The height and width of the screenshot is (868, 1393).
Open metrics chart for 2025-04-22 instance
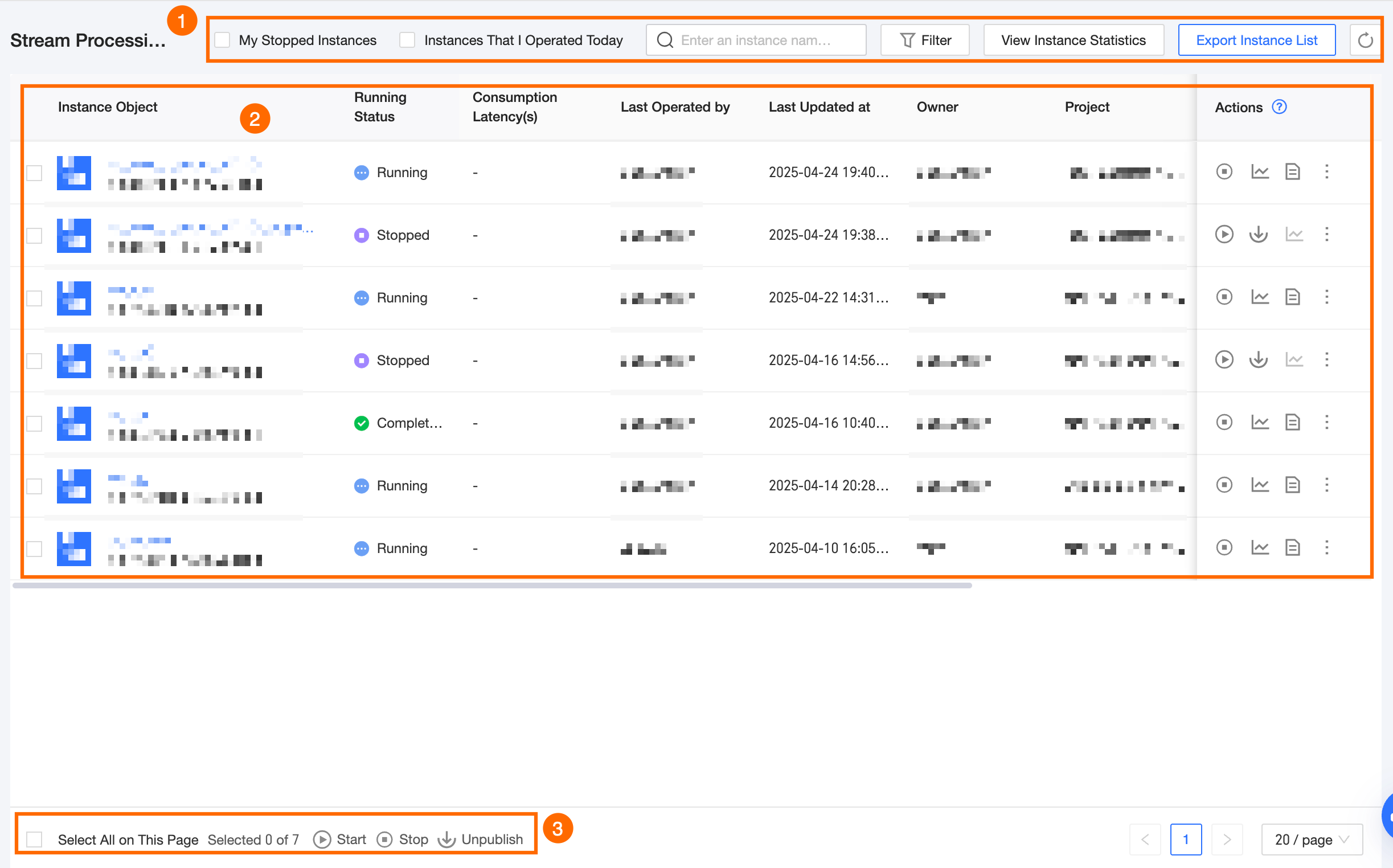[1259, 297]
